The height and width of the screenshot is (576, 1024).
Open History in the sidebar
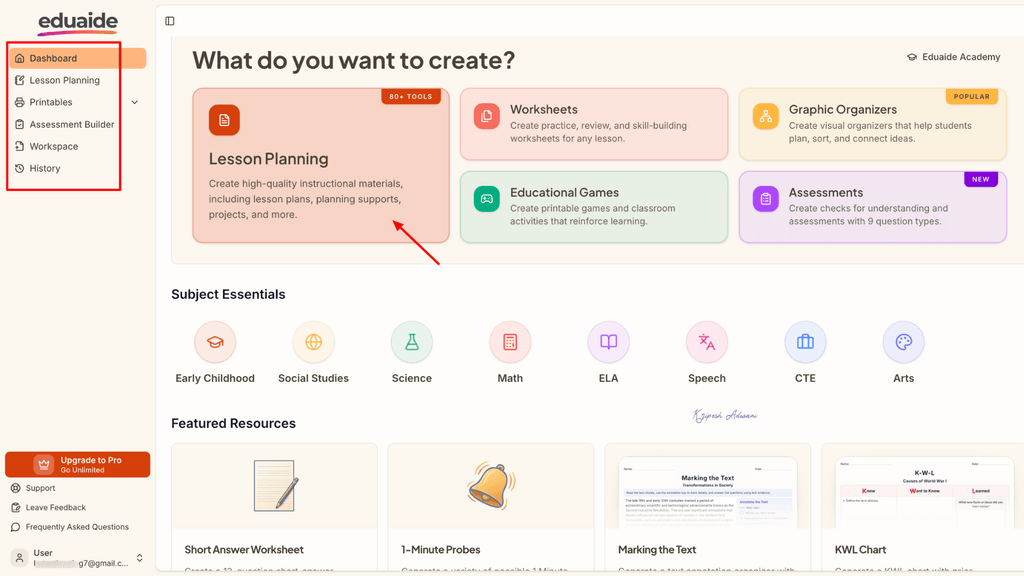pyautogui.click(x=44, y=168)
